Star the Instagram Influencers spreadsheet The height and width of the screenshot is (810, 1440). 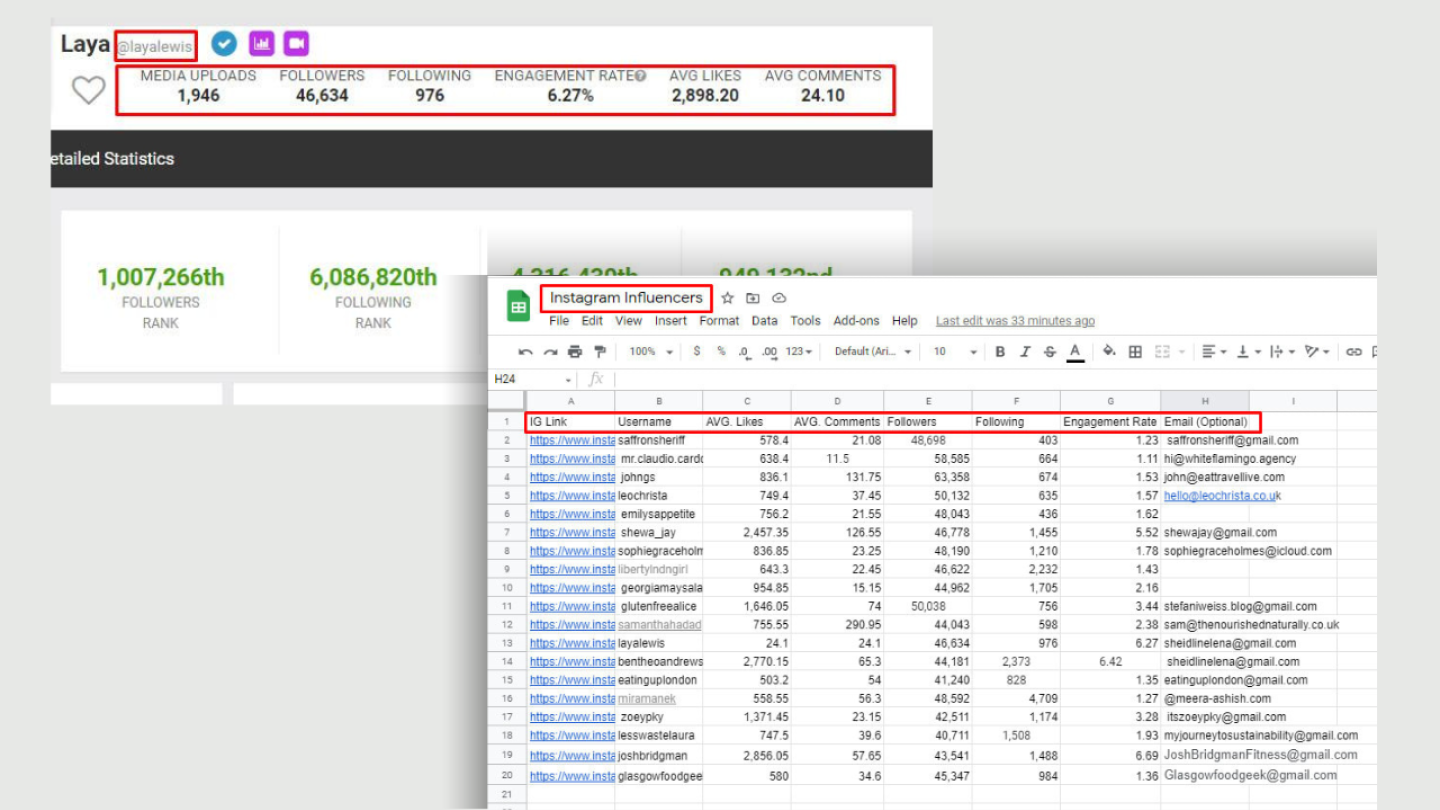pos(727,298)
